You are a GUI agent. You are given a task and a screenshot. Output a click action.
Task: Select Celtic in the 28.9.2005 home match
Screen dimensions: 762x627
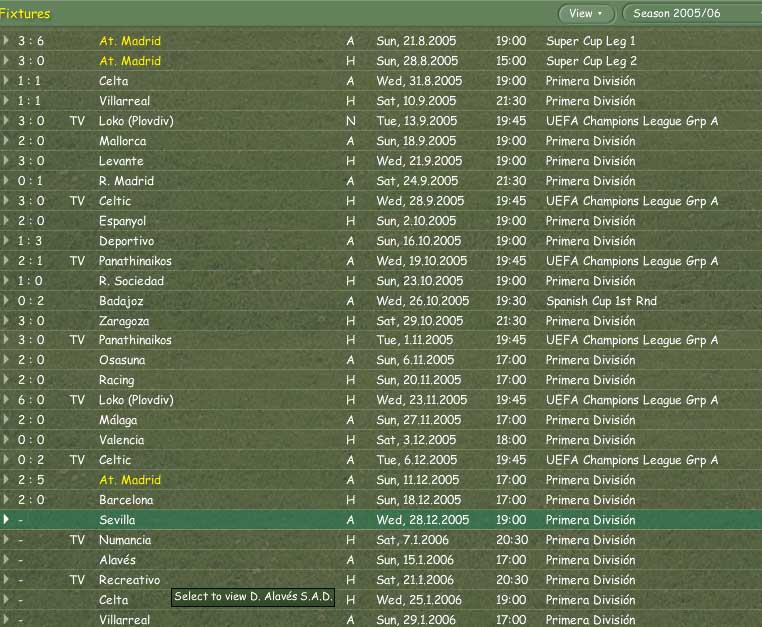click(115, 201)
